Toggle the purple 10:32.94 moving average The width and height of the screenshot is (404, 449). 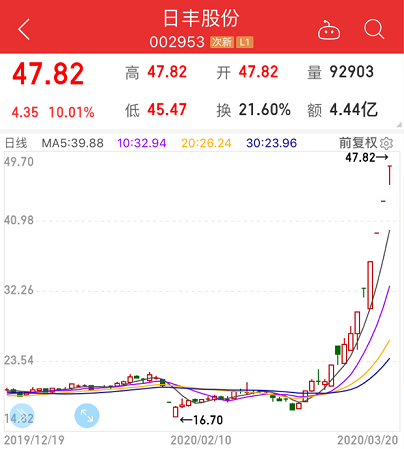[x=141, y=143]
